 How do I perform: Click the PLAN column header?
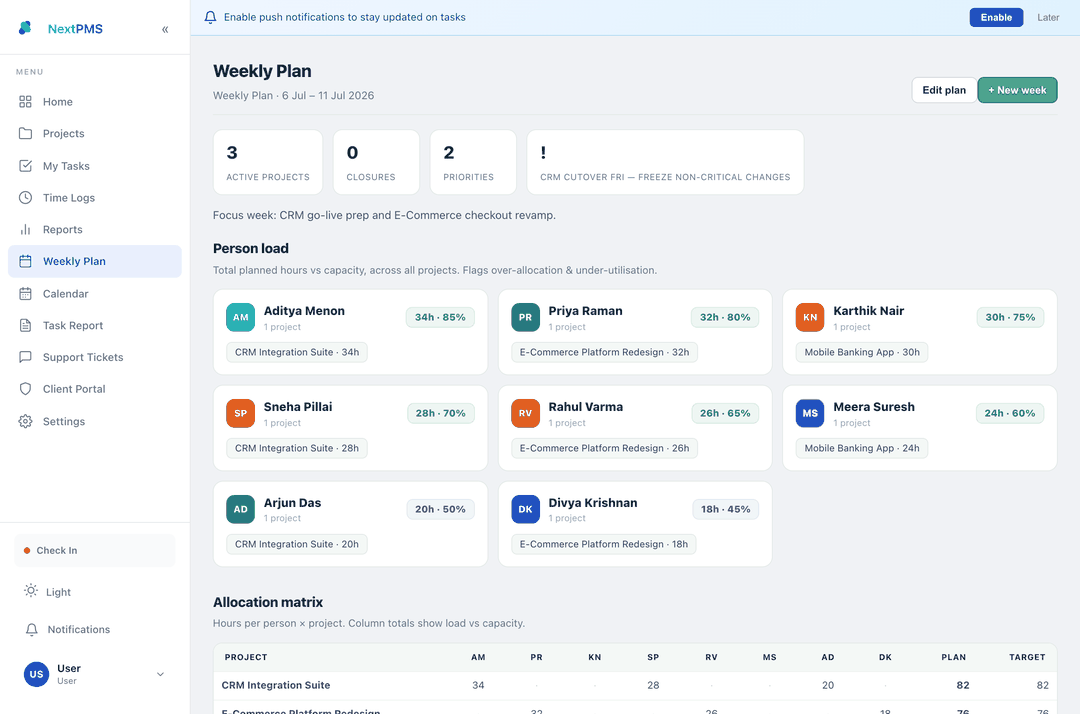tap(953, 658)
